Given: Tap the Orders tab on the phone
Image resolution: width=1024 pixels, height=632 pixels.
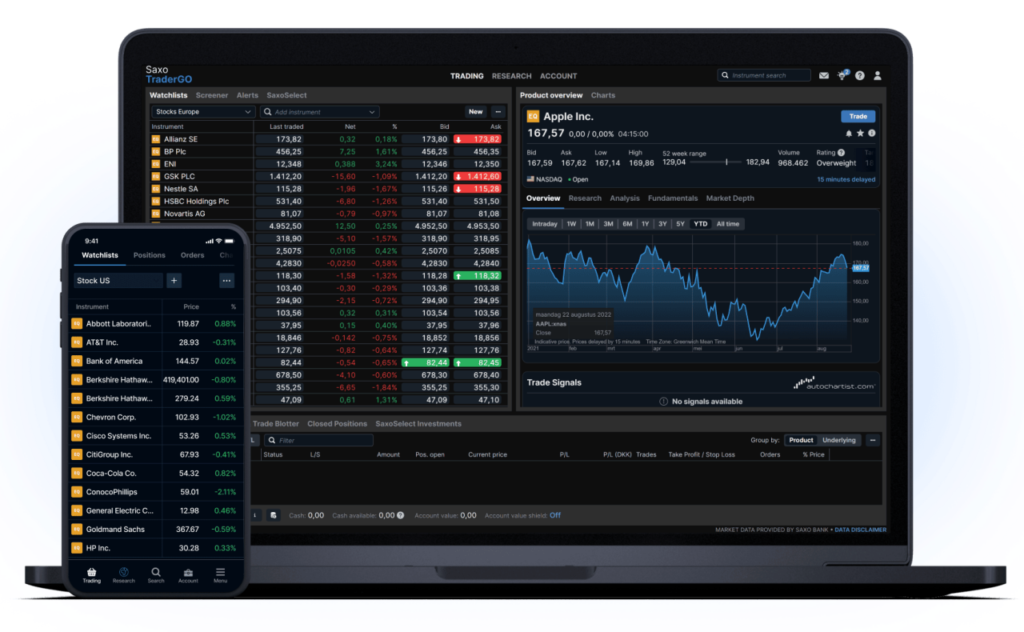Looking at the screenshot, I should [192, 255].
